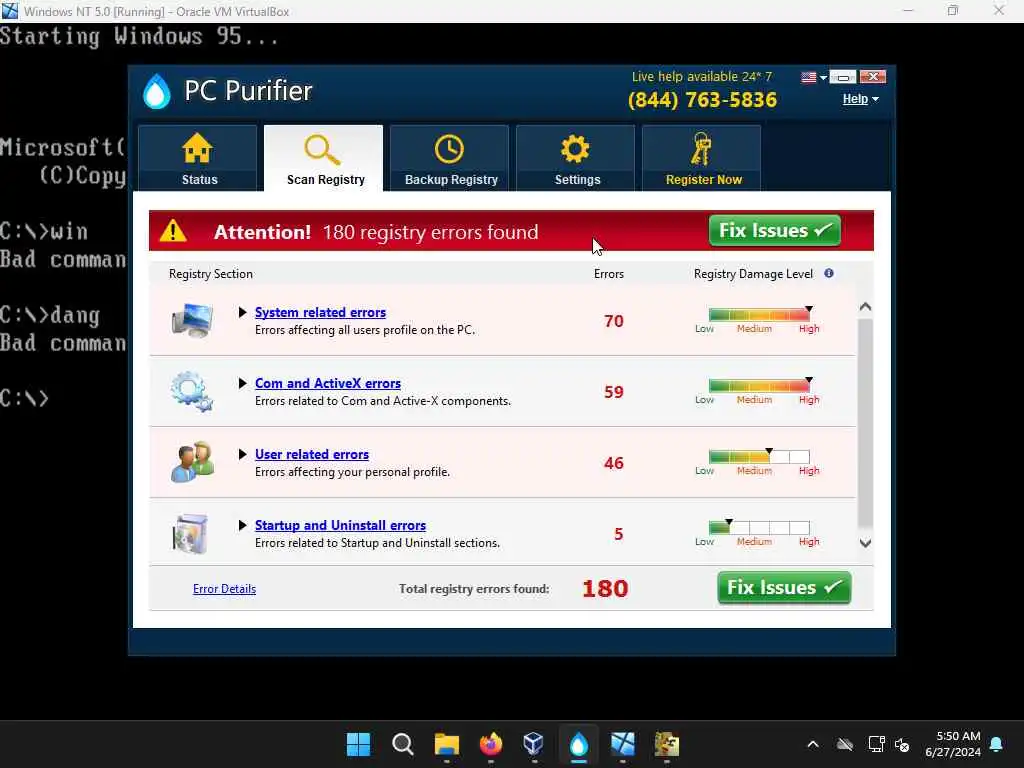Screen dimensions: 1024x768
Task: Click the error list vertical scrollbar thumb
Action: click(865, 423)
